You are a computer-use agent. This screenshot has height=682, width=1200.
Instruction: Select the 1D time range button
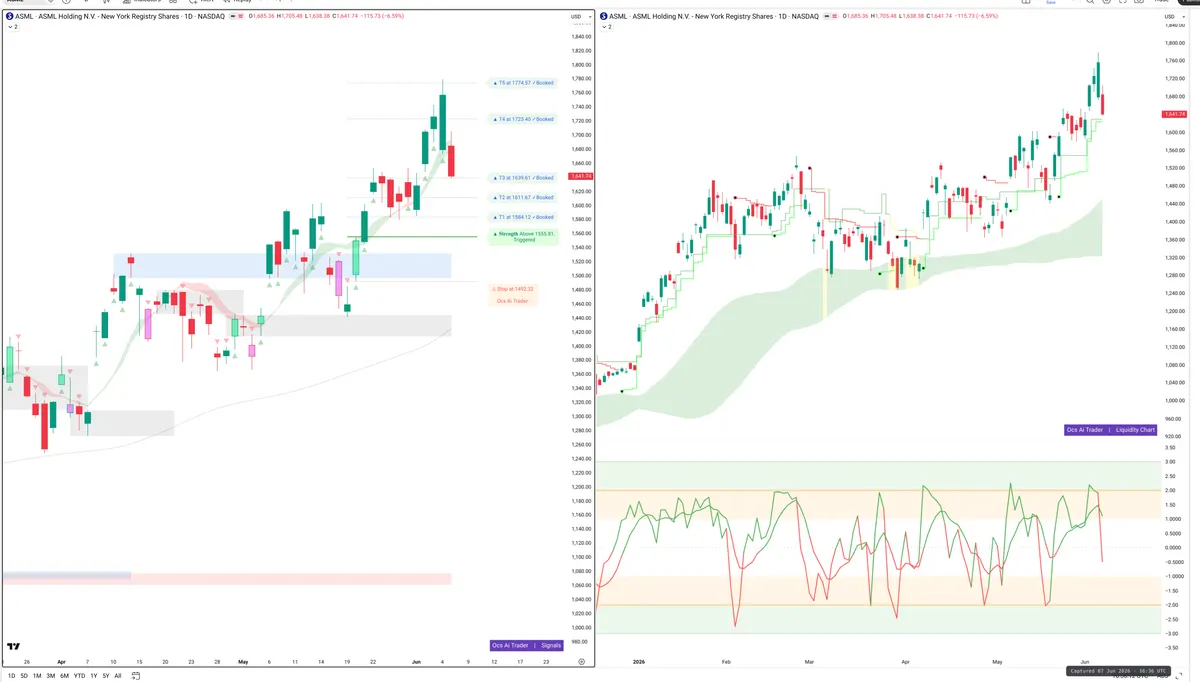point(11,676)
